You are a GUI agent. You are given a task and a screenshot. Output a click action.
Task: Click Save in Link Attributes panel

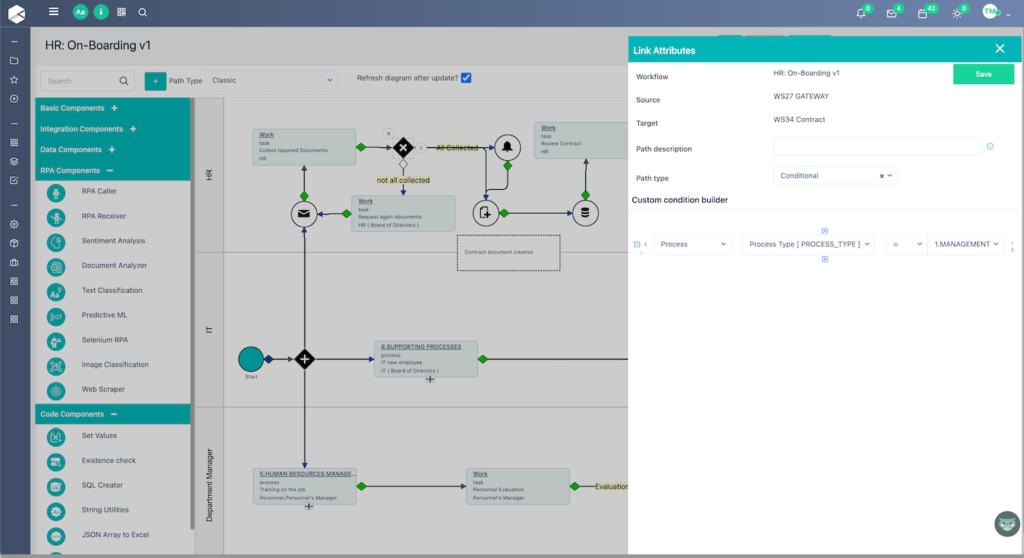[984, 74]
